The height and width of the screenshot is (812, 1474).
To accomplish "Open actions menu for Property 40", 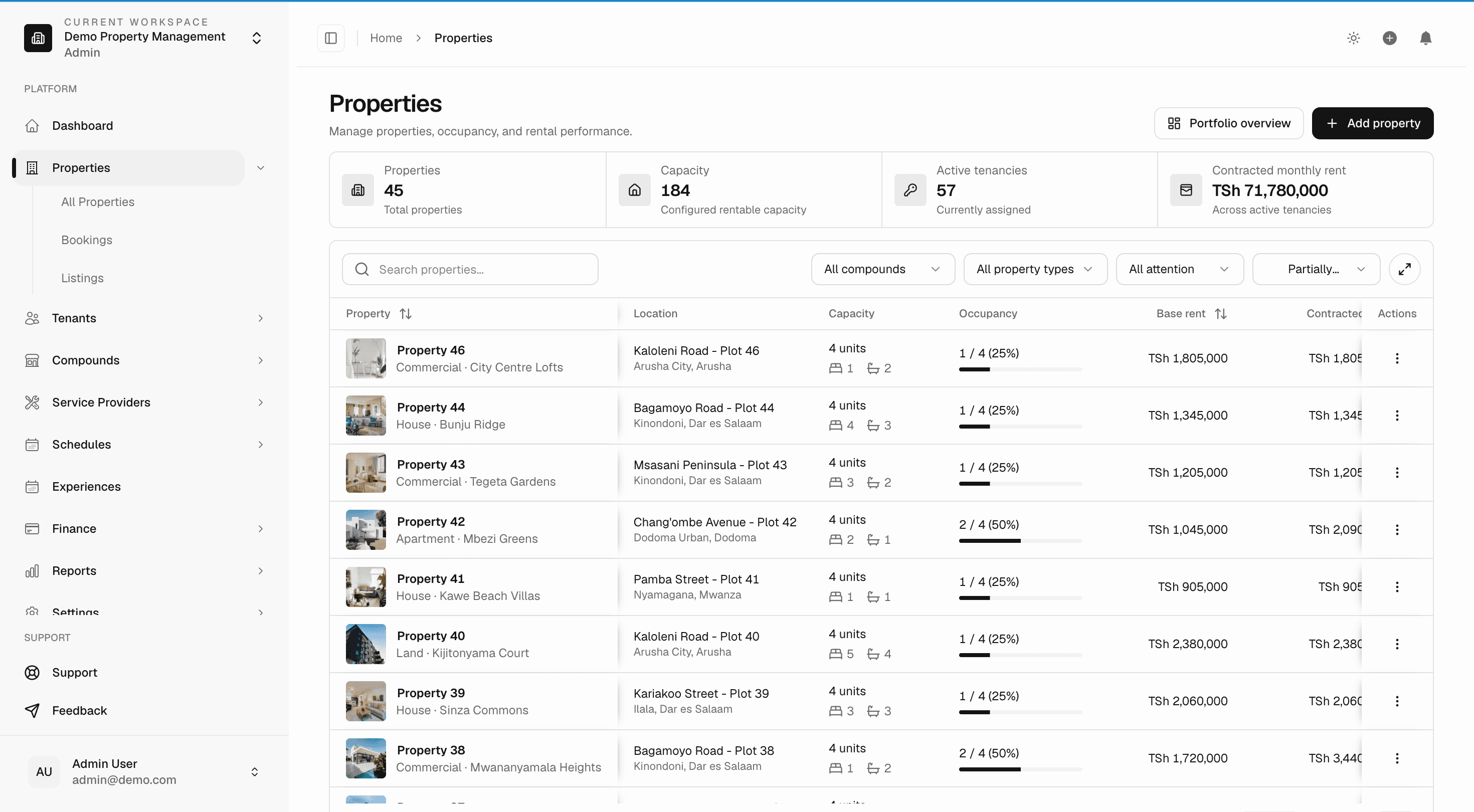I will (x=1397, y=644).
